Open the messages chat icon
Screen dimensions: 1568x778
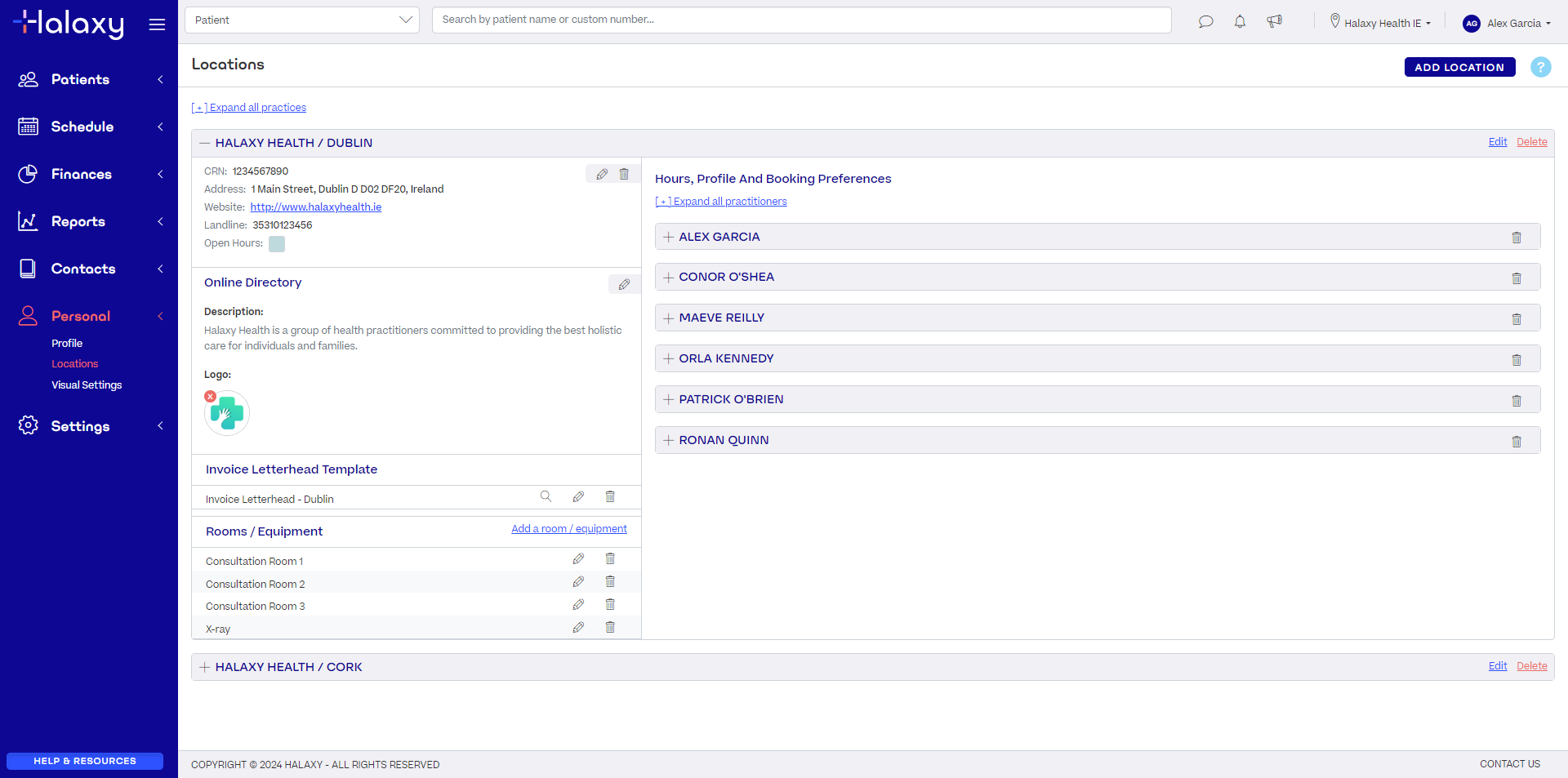[x=1205, y=22]
